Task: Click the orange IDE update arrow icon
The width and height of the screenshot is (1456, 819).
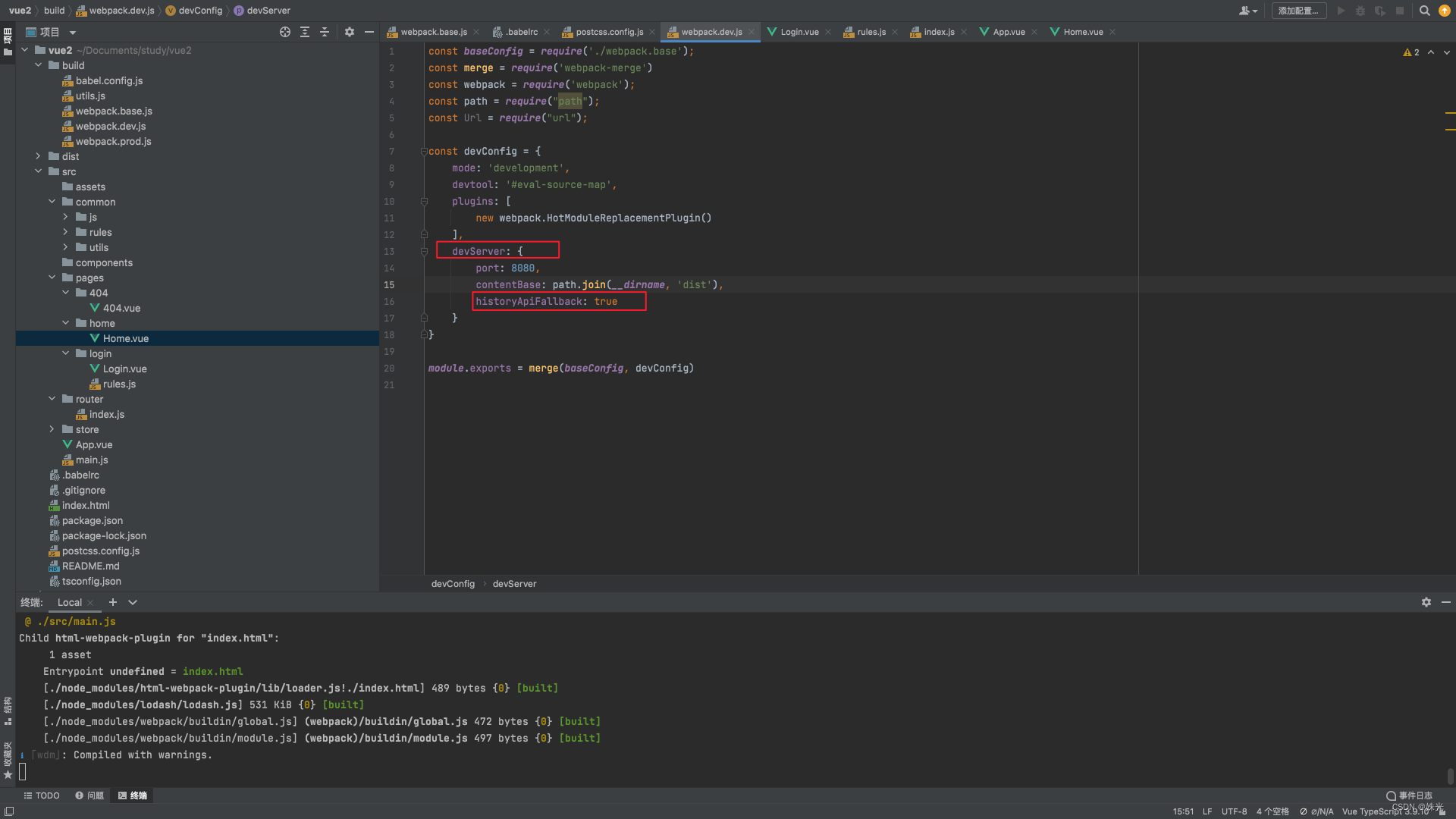Action: click(x=1445, y=11)
